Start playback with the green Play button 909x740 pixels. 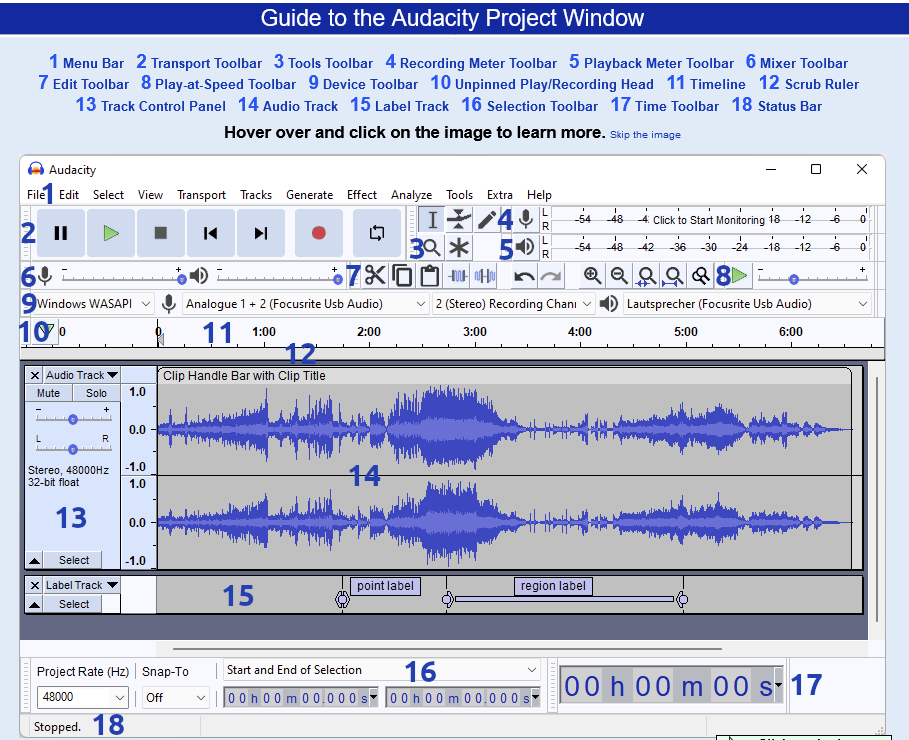pos(111,233)
